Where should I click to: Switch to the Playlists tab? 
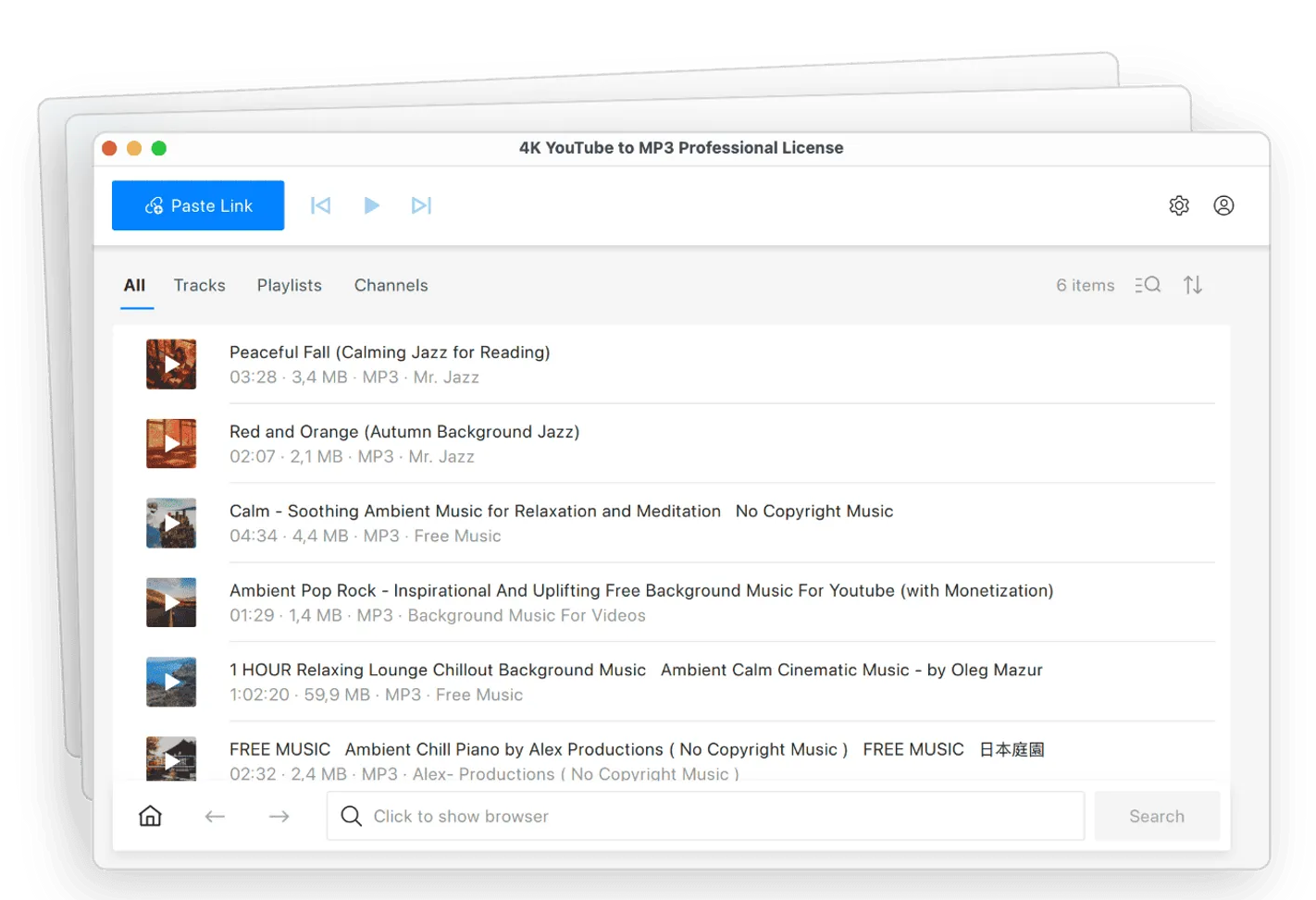290,285
